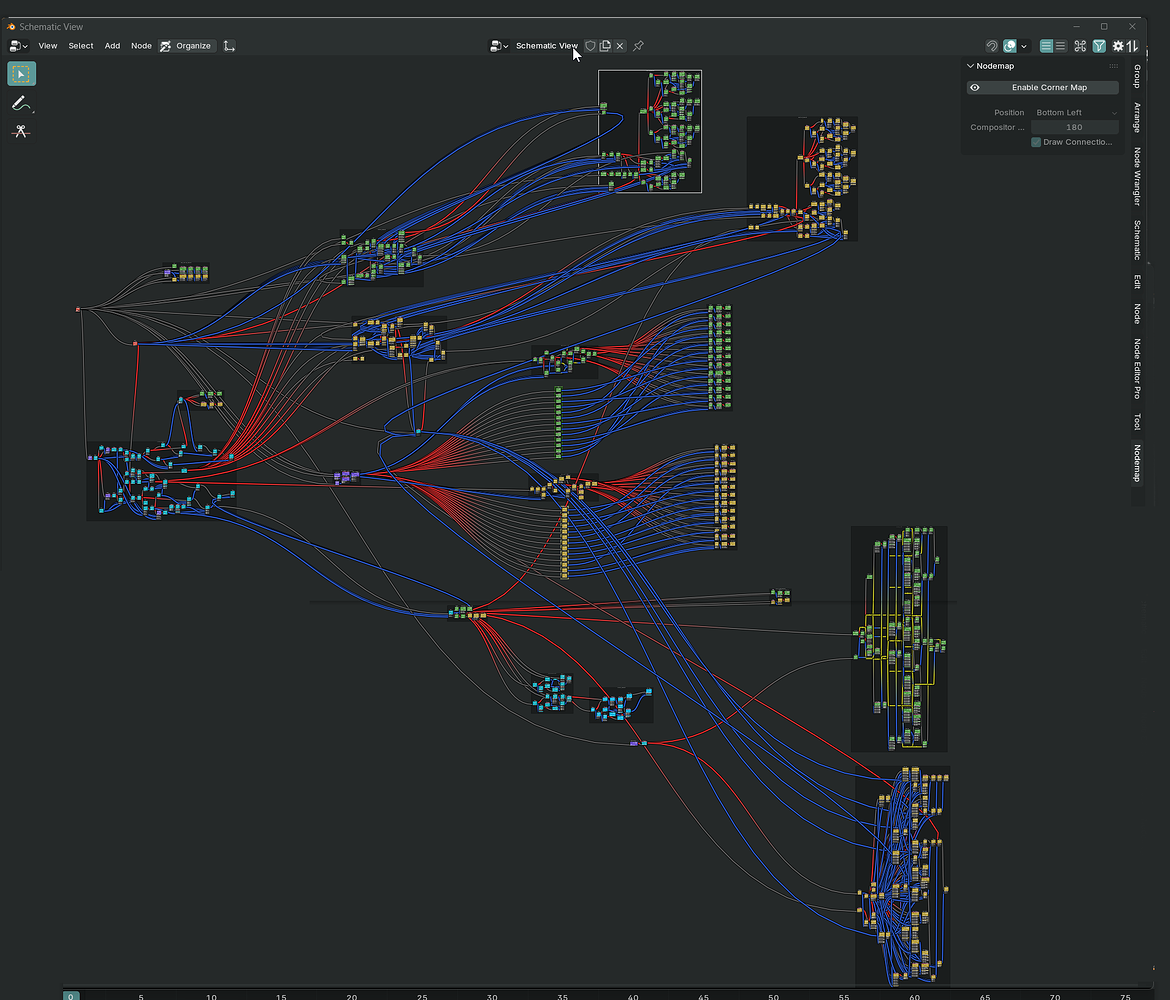Open the Position Bottom Left dropdown
Image resolution: width=1170 pixels, height=1000 pixels.
click(x=1074, y=113)
